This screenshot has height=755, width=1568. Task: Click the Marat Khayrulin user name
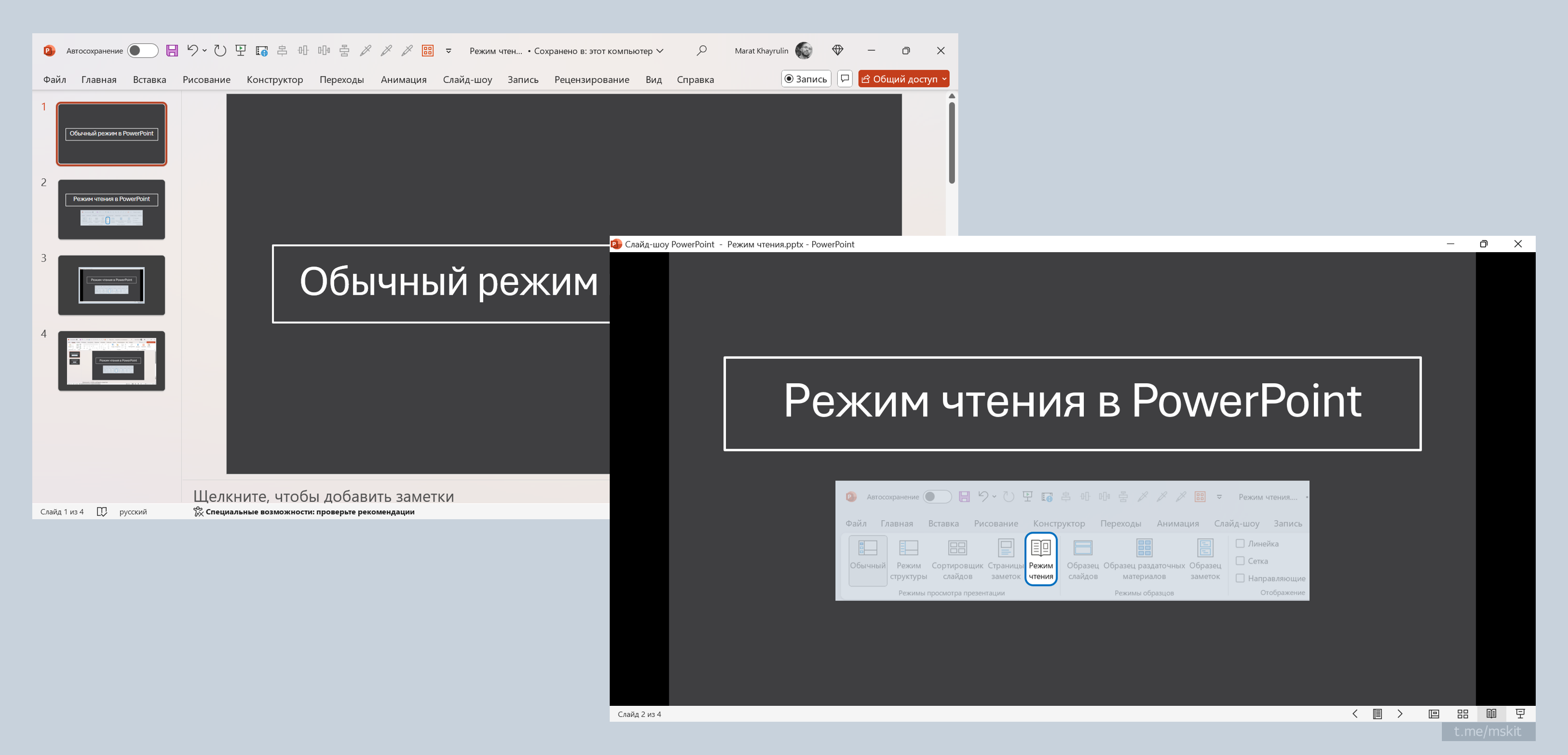[x=761, y=51]
